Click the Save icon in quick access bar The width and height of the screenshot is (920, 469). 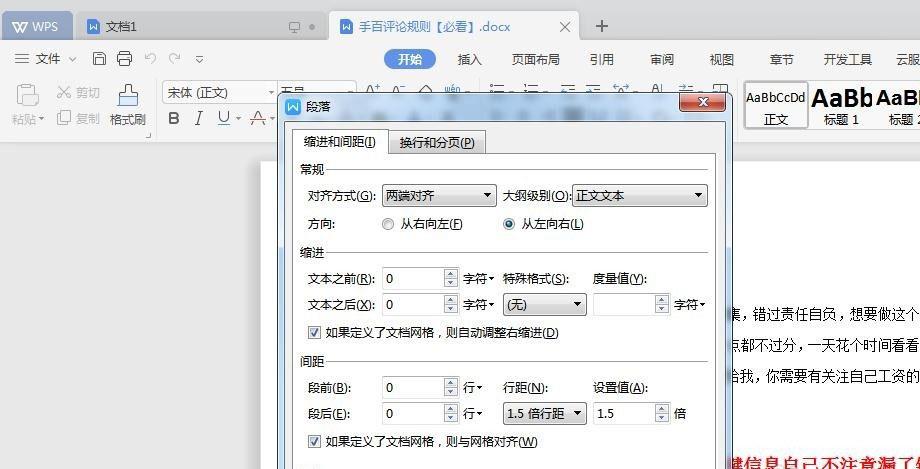(100, 59)
